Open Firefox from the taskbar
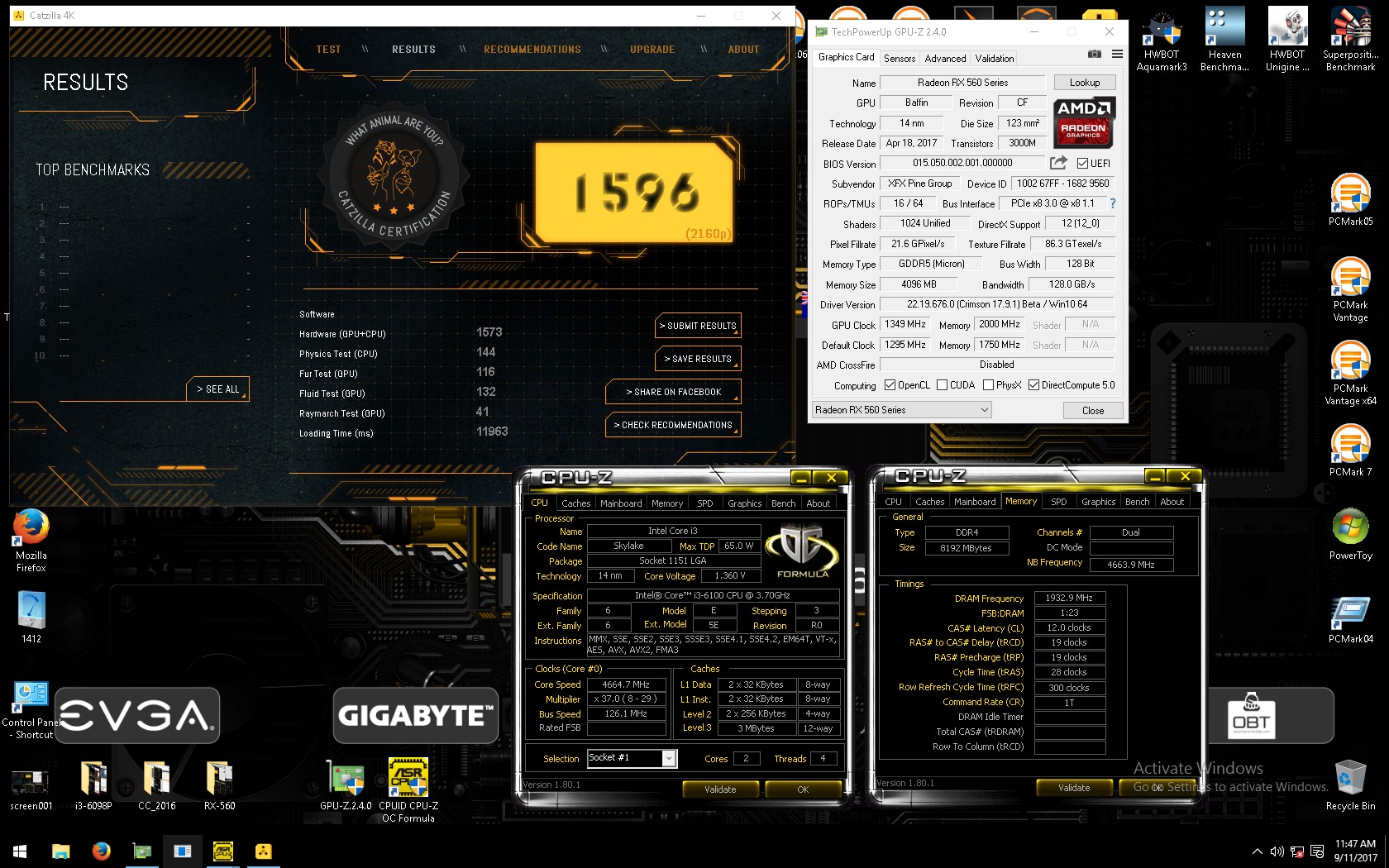 101,851
